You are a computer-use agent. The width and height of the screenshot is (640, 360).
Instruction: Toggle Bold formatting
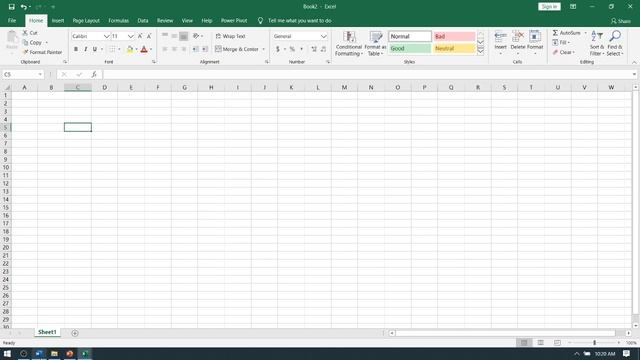tap(76, 49)
